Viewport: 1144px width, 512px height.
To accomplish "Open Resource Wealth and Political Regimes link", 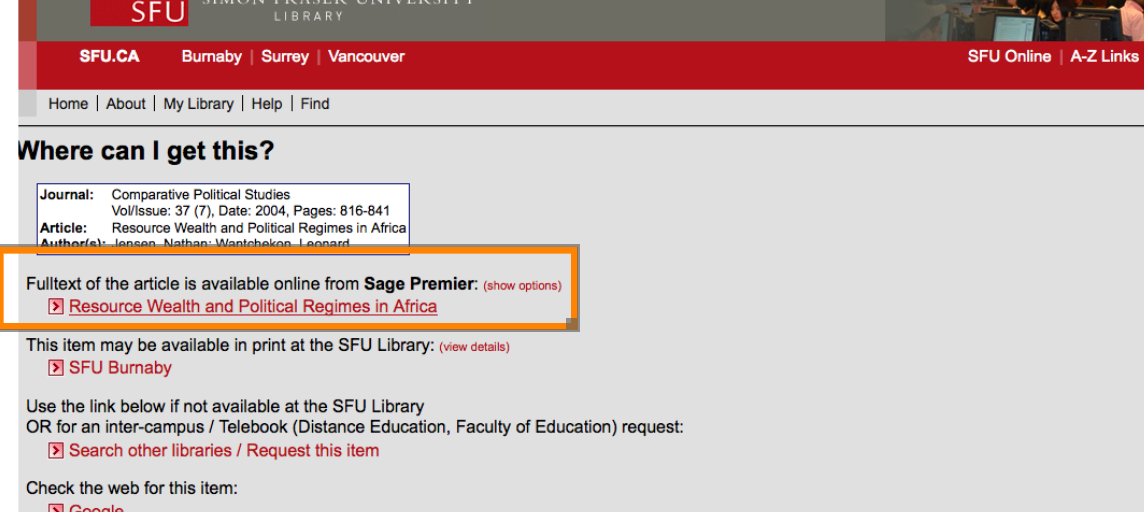I will pyautogui.click(x=253, y=307).
